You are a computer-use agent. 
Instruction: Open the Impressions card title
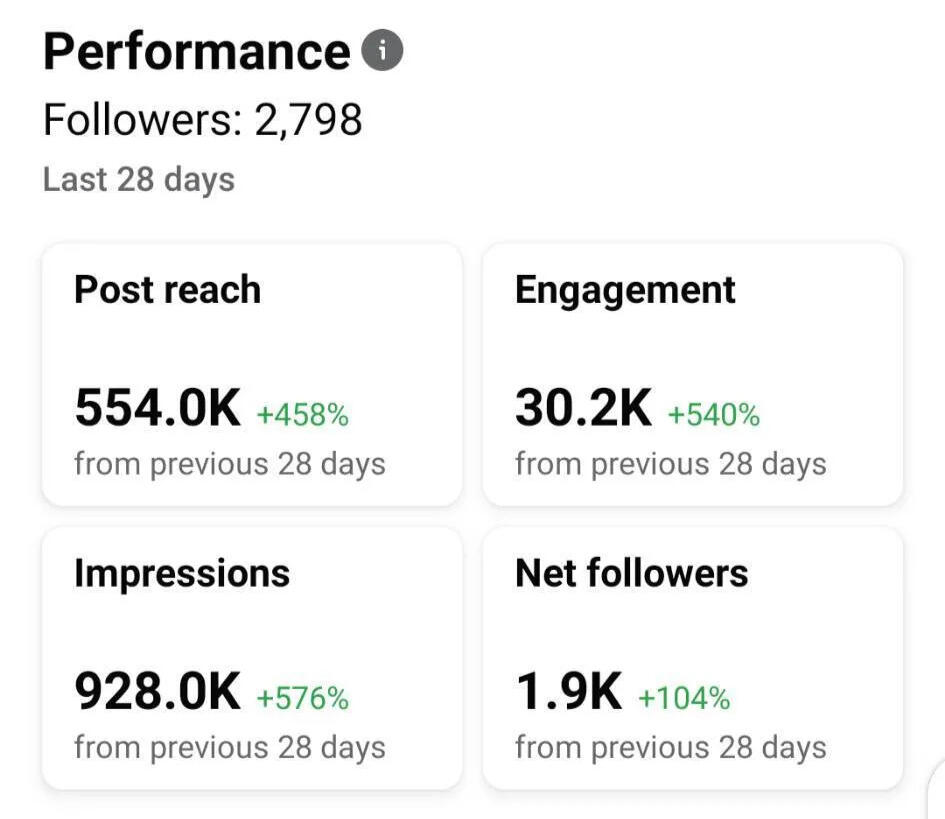(x=182, y=573)
